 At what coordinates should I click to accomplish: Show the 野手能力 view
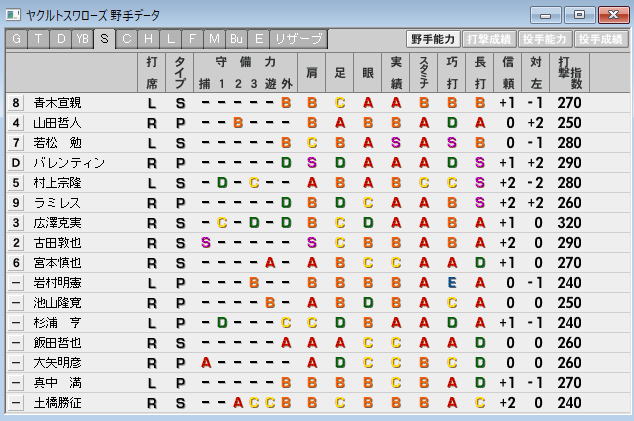click(x=433, y=39)
